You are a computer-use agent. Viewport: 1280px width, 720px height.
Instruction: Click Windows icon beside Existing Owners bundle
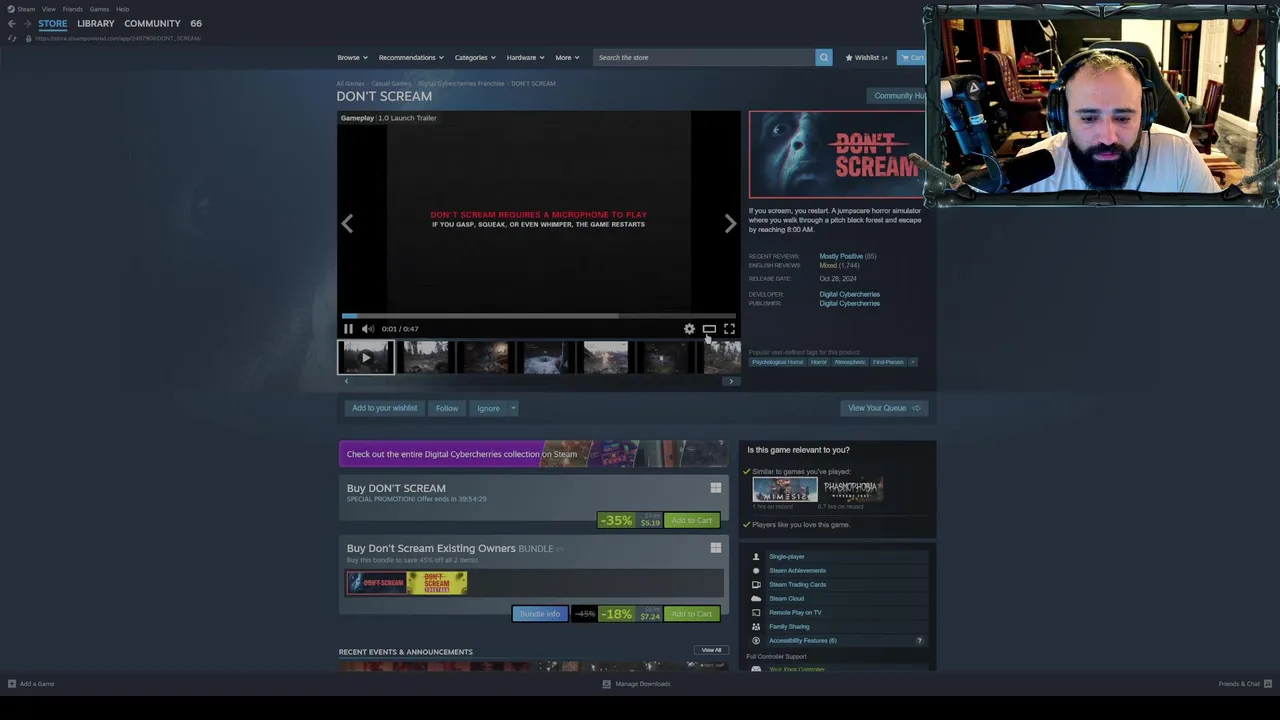tap(715, 548)
